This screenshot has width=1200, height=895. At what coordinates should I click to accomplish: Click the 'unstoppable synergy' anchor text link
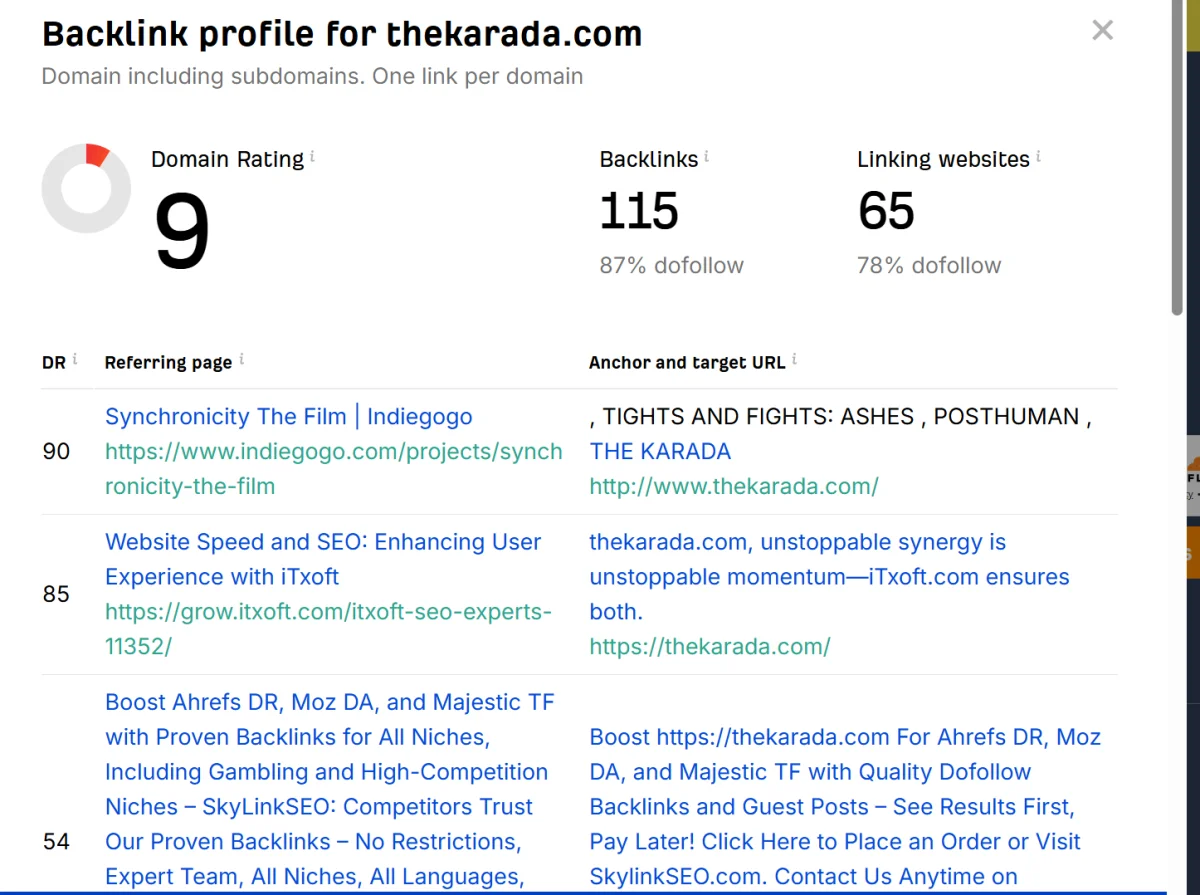(x=830, y=577)
